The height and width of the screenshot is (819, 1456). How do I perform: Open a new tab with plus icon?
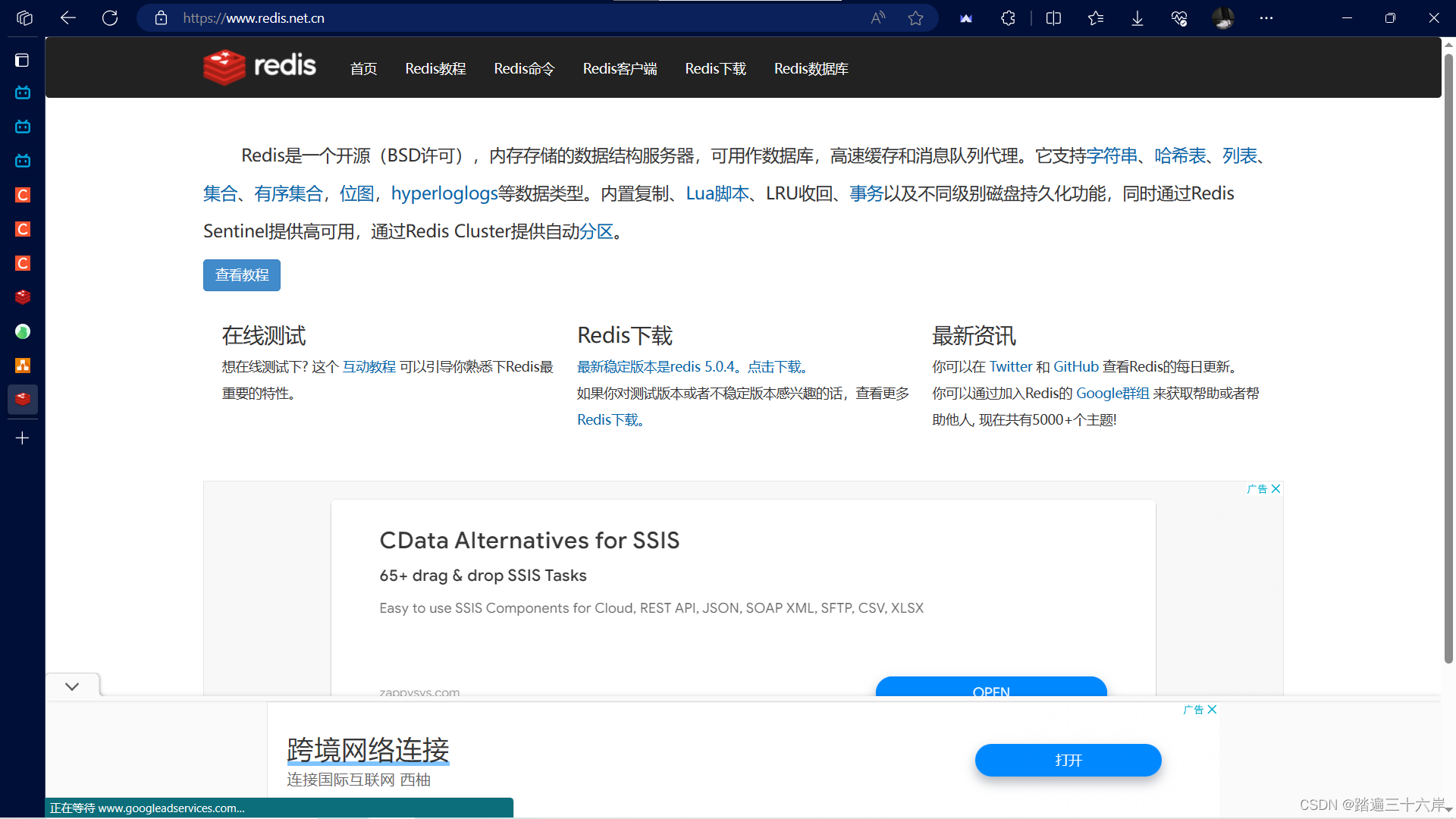coord(23,438)
